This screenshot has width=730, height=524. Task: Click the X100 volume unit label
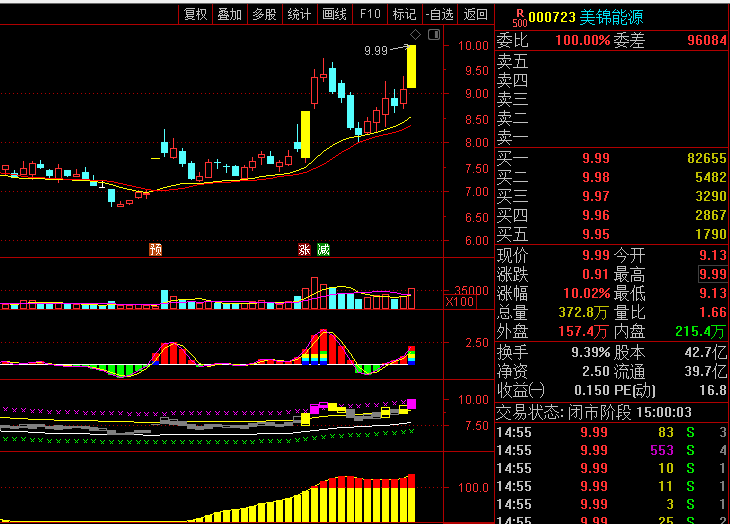pyautogui.click(x=461, y=301)
